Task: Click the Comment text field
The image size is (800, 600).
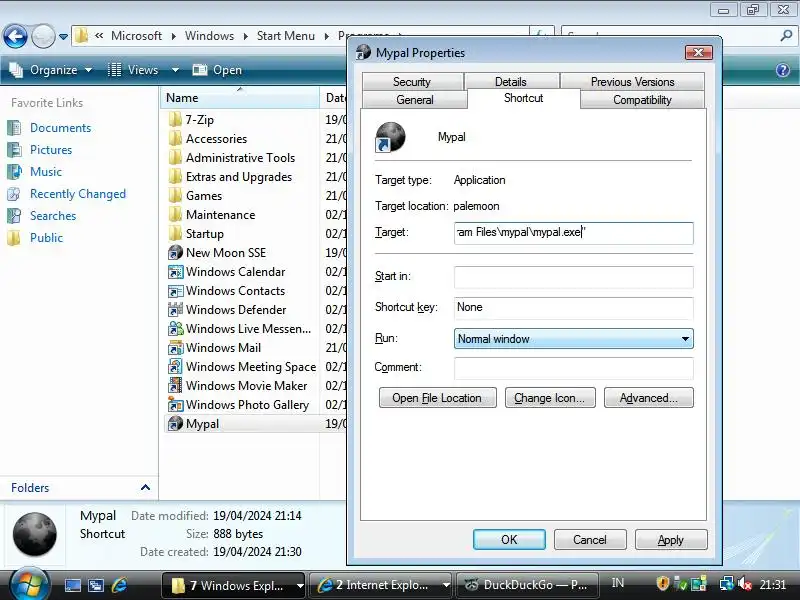Action: point(573,368)
